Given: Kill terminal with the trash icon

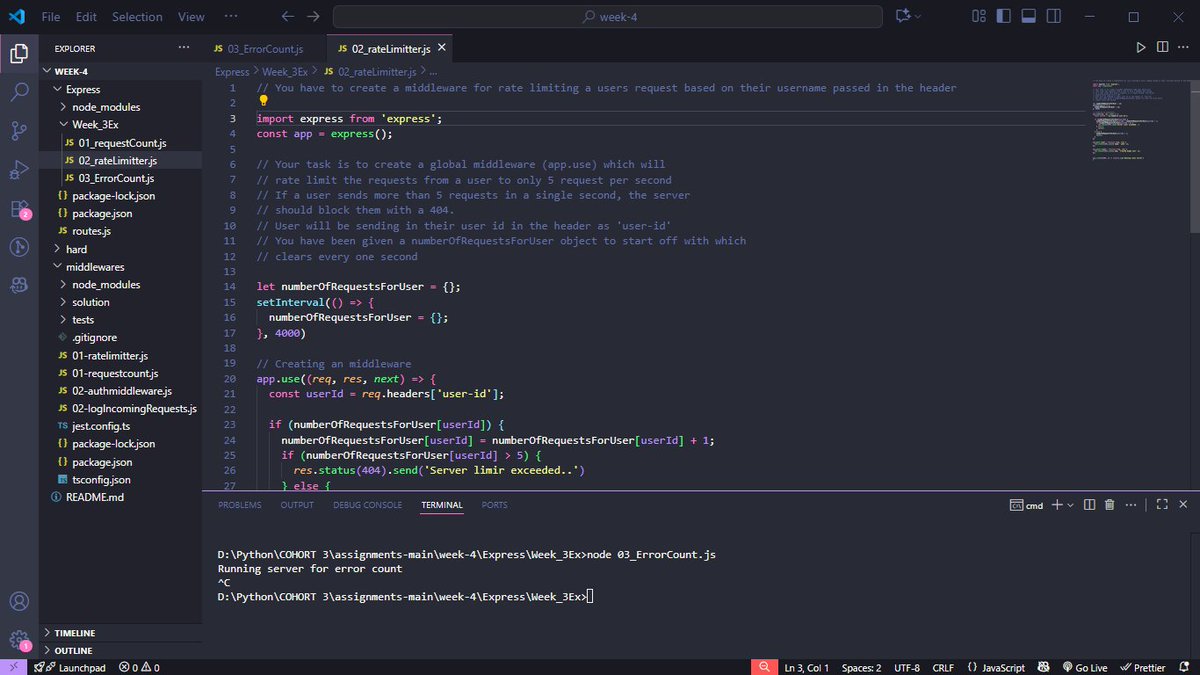Looking at the screenshot, I should coord(1110,505).
